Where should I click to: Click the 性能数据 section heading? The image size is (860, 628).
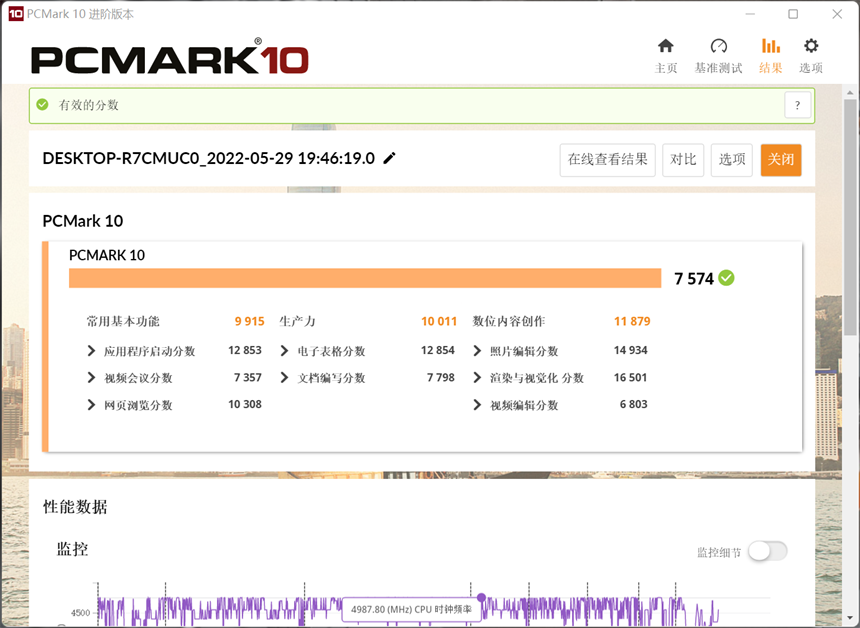click(x=75, y=507)
